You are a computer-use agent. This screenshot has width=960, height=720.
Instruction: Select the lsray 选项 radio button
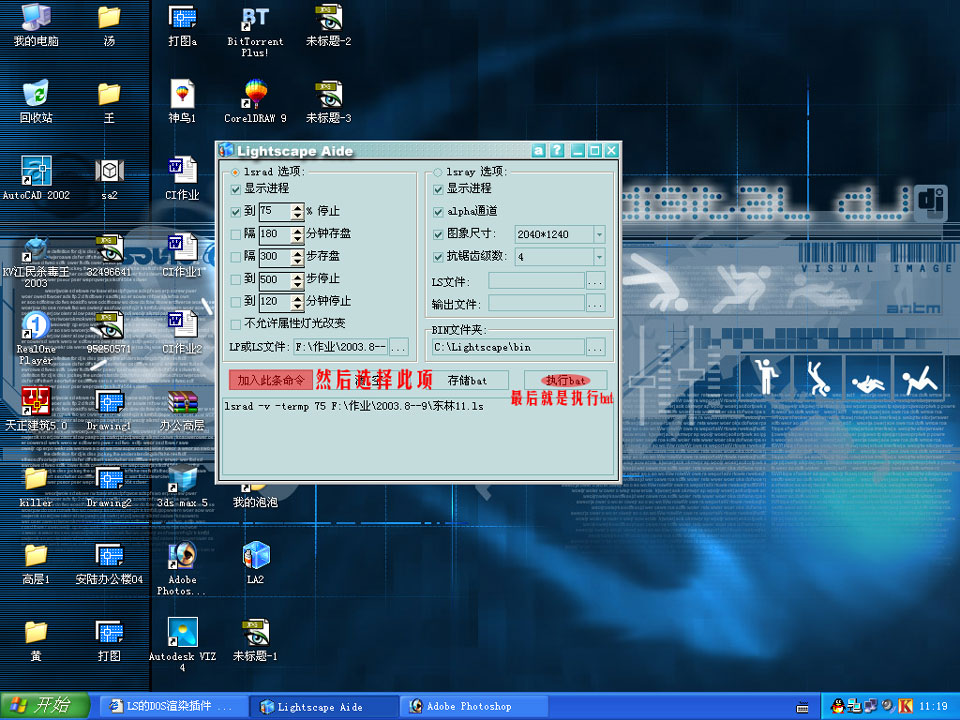click(437, 172)
